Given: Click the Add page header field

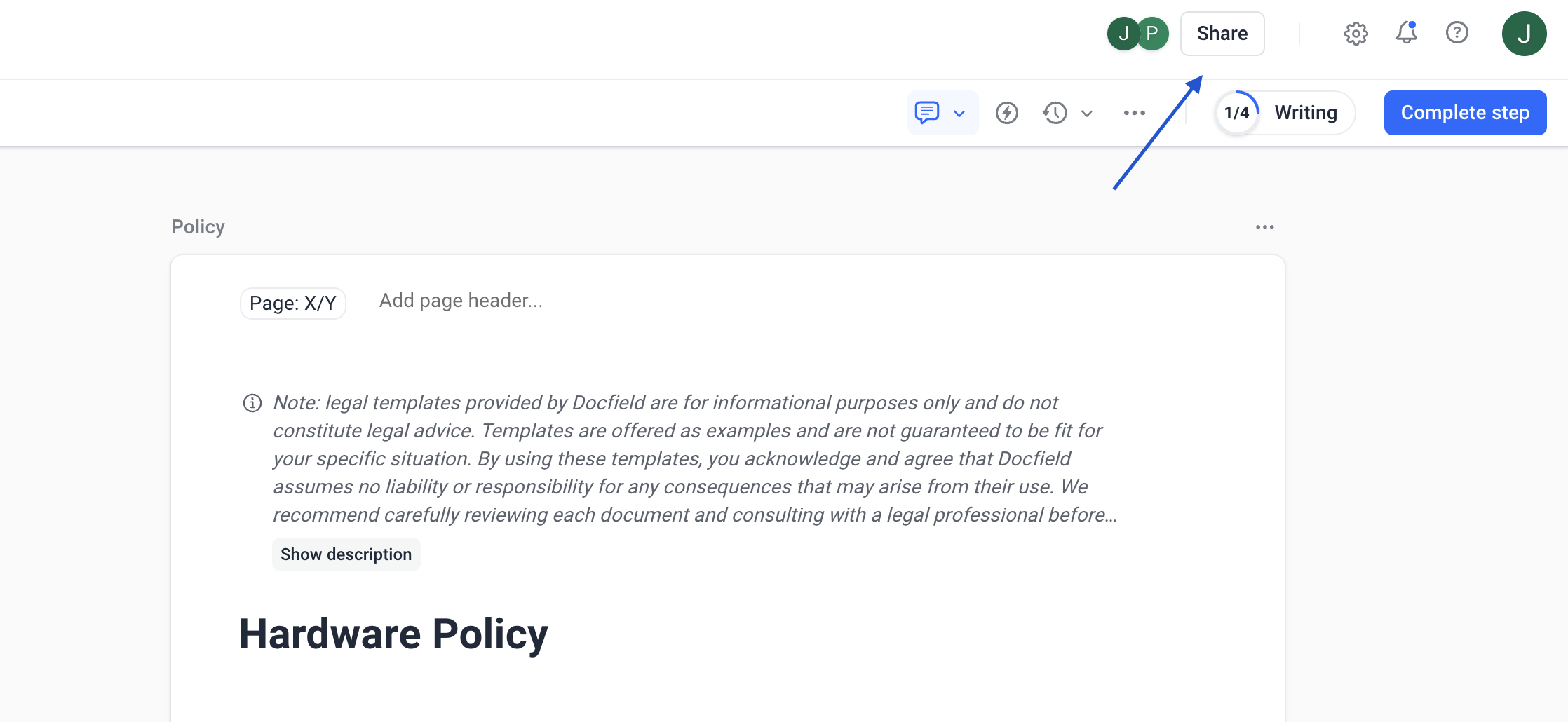Looking at the screenshot, I should pos(461,301).
